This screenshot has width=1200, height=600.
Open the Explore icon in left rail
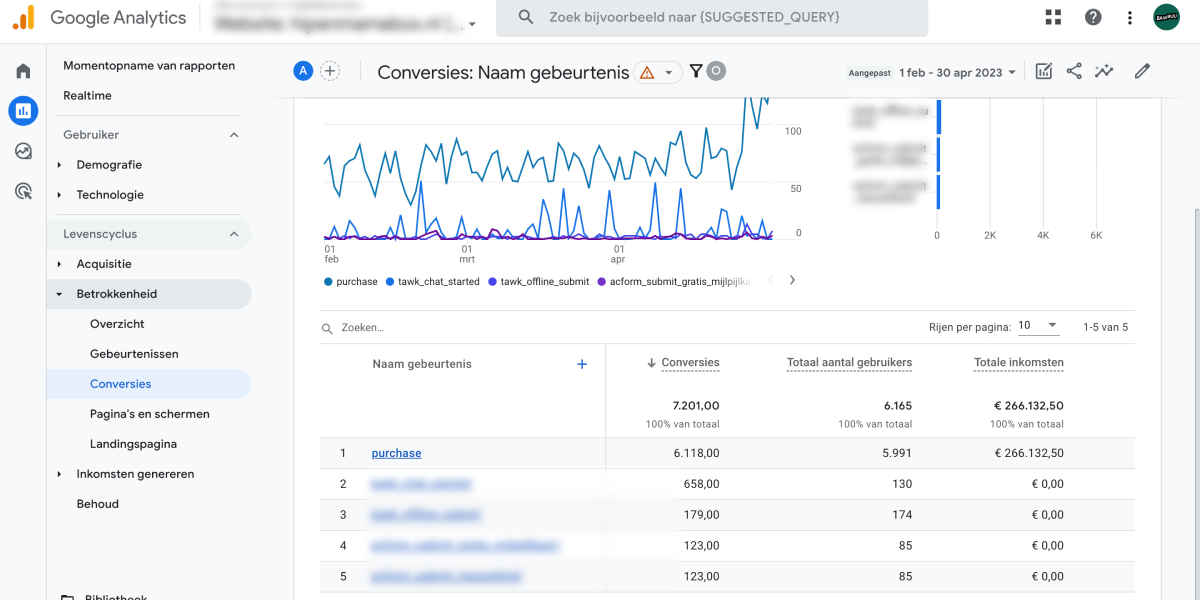[x=23, y=151]
